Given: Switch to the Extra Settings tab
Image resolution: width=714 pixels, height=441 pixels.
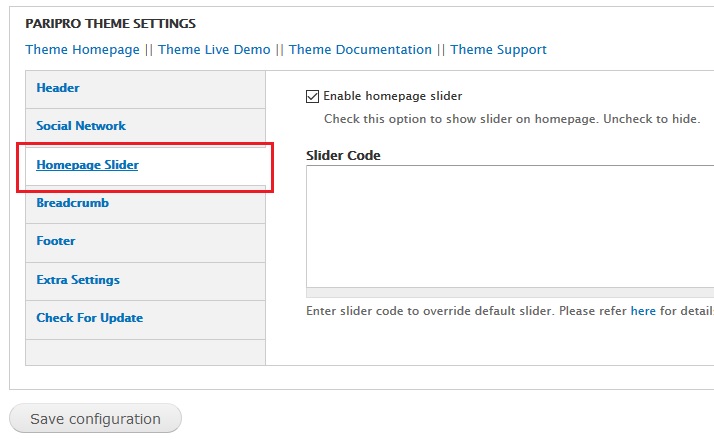Looking at the screenshot, I should click(x=78, y=280).
